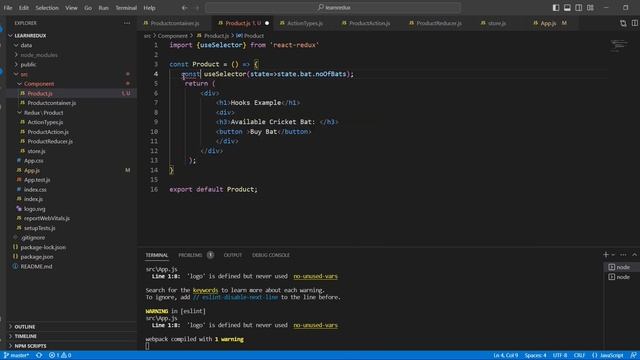Image resolution: width=640 pixels, height=360 pixels.
Task: Open the Terminal menu
Action: tap(126, 7)
